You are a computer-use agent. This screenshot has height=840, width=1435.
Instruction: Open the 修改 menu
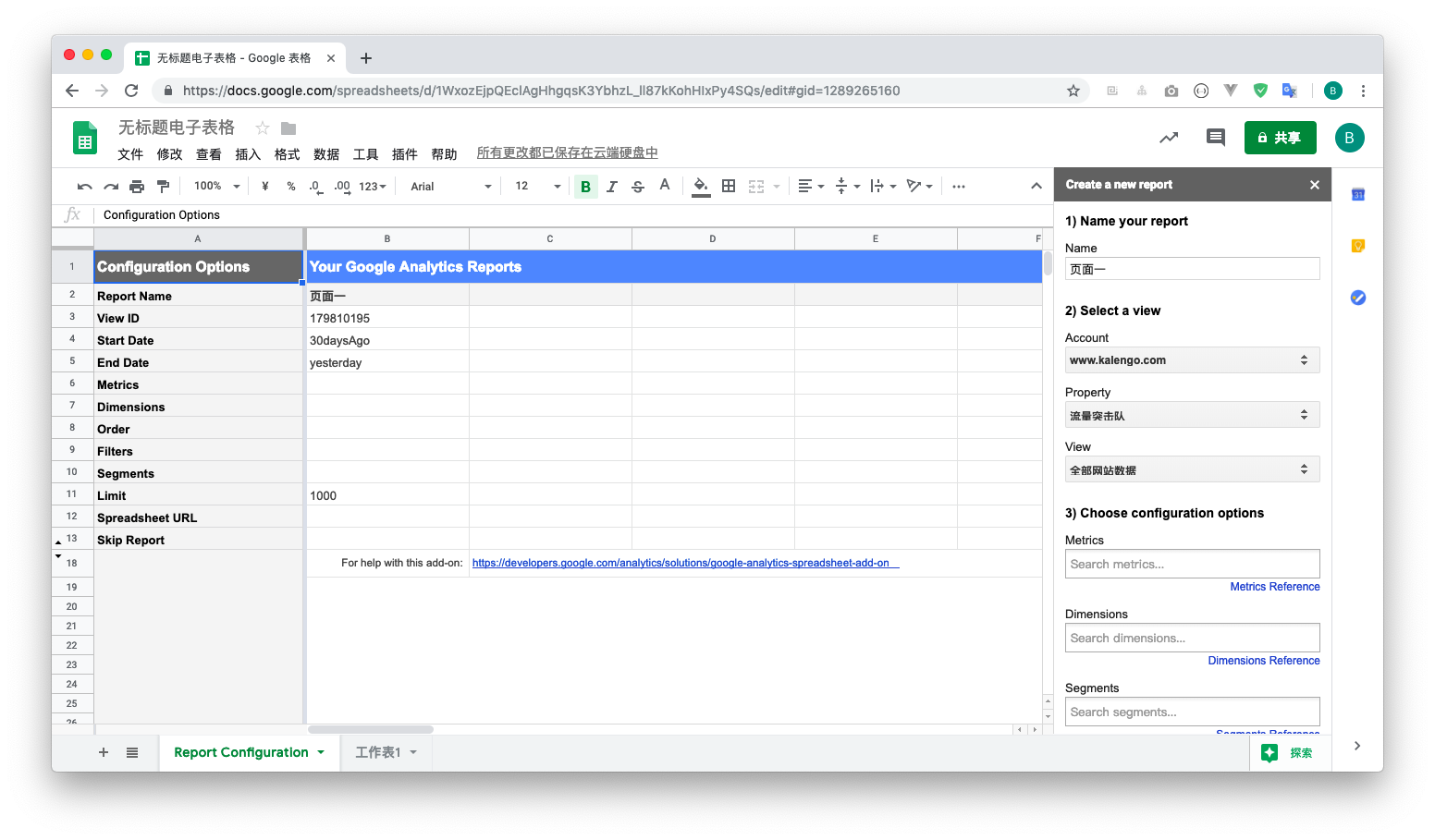(169, 154)
